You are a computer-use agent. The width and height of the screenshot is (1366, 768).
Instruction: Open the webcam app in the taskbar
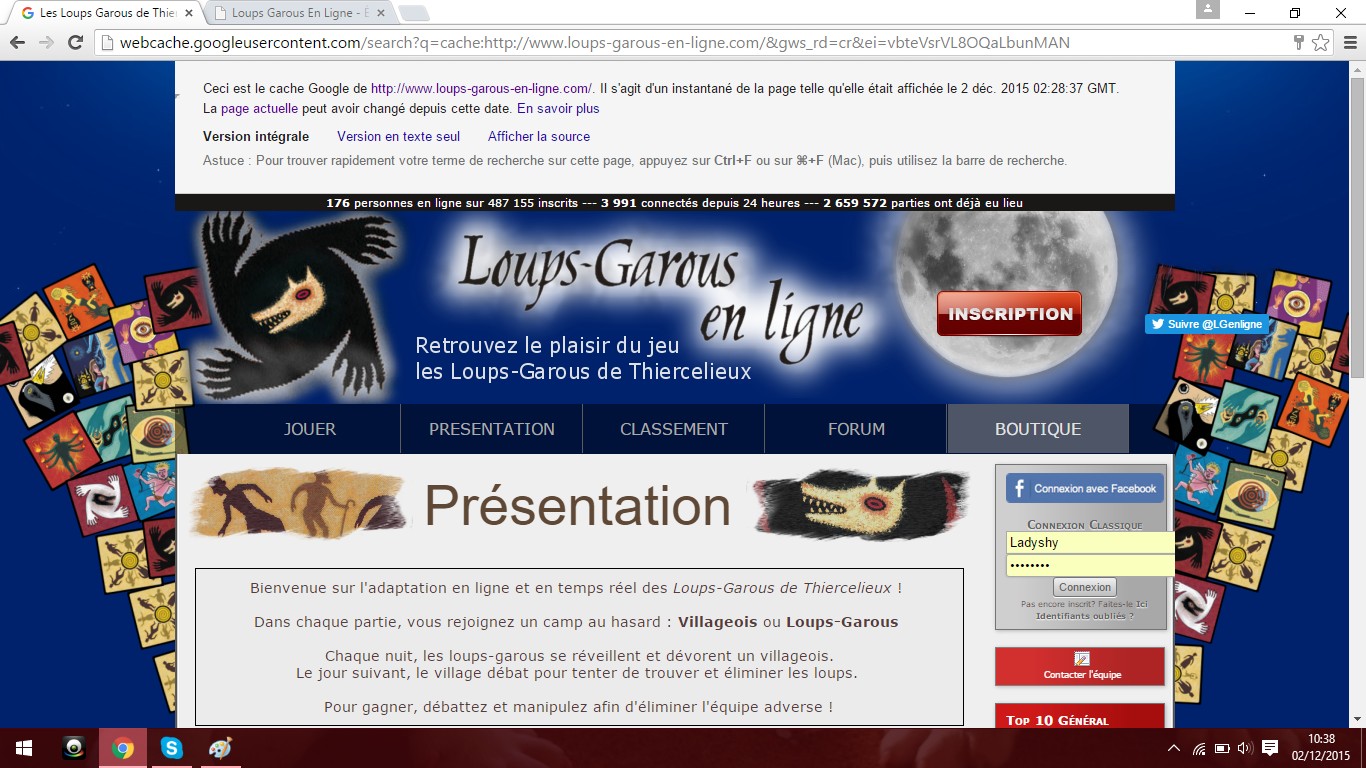click(x=74, y=748)
